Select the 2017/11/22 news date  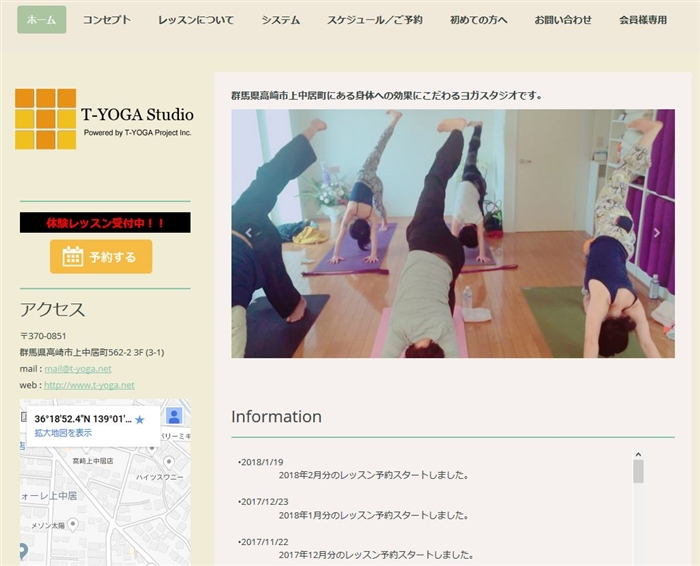(264, 542)
